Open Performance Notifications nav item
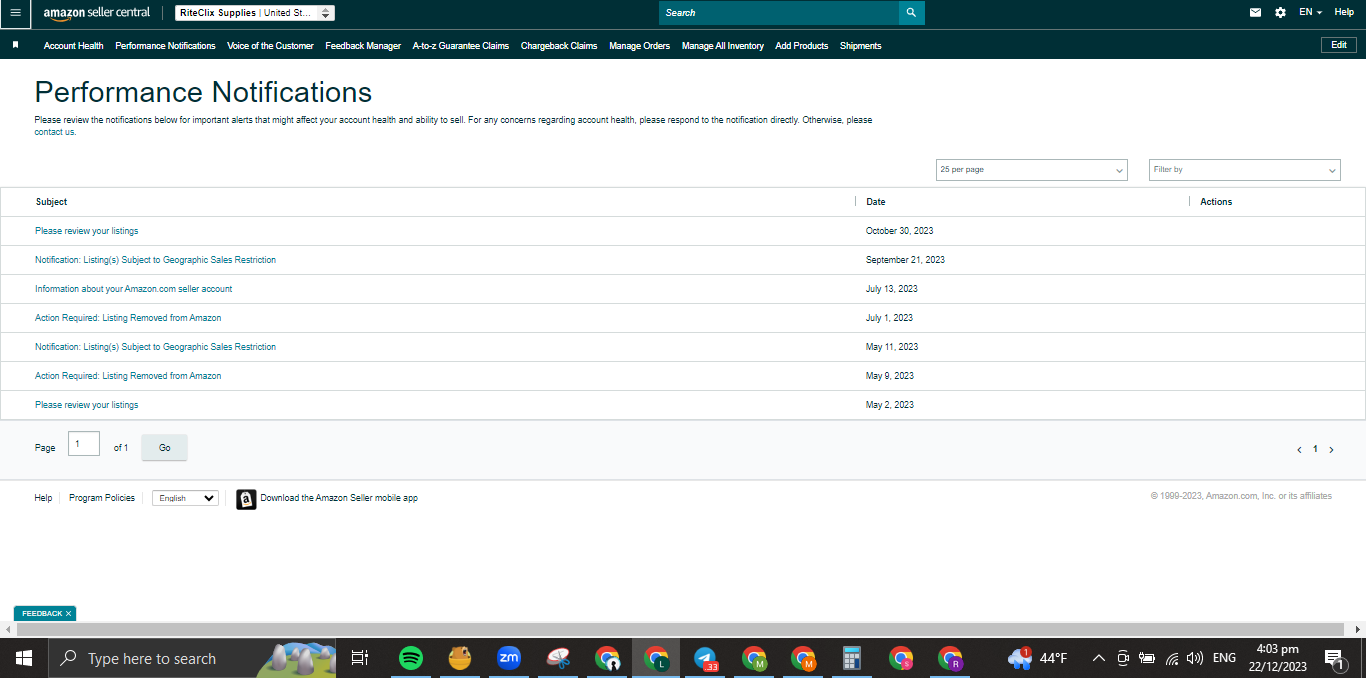Image resolution: width=1366 pixels, height=678 pixels. [x=165, y=46]
